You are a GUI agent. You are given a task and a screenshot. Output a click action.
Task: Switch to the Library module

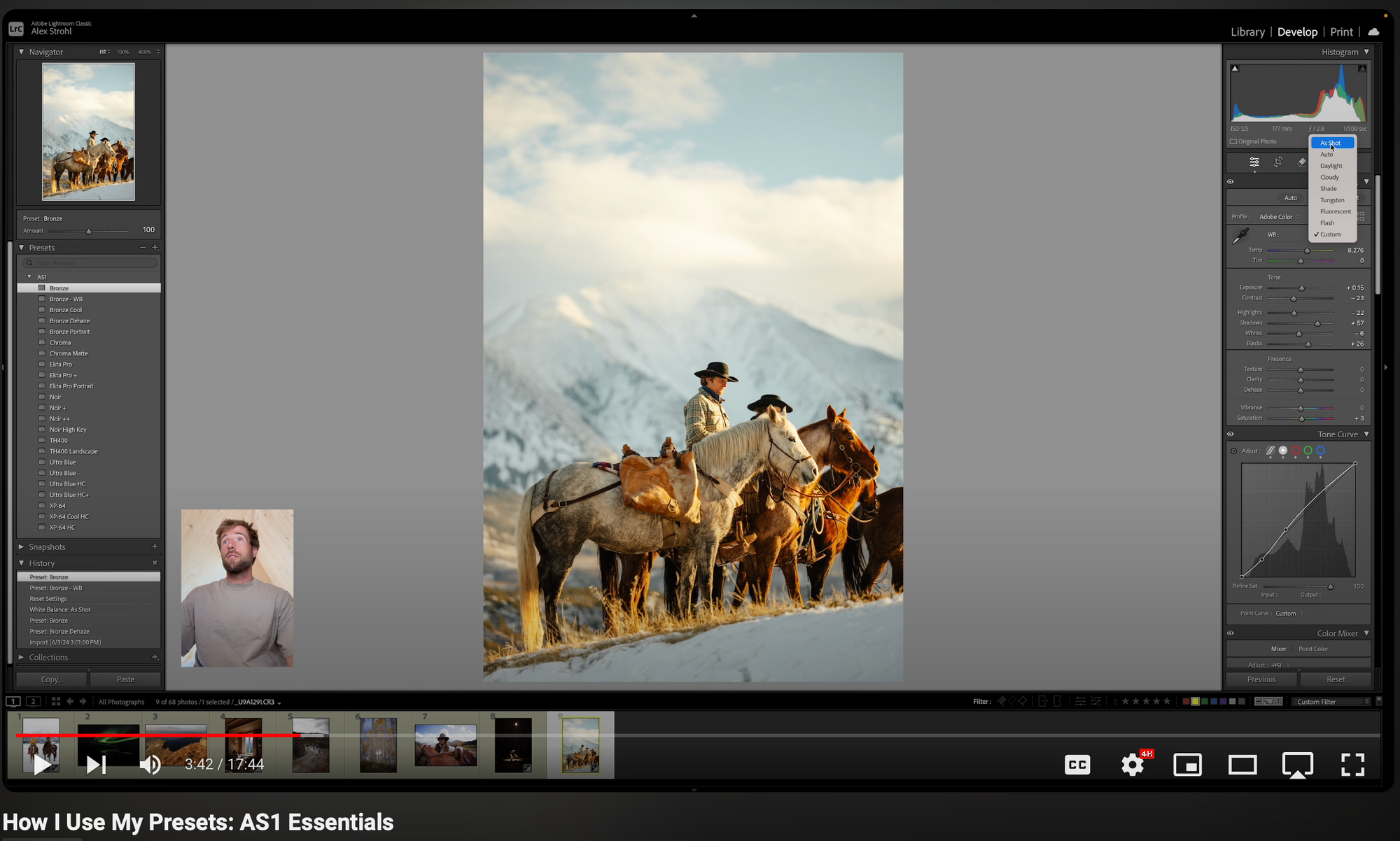[x=1247, y=32]
